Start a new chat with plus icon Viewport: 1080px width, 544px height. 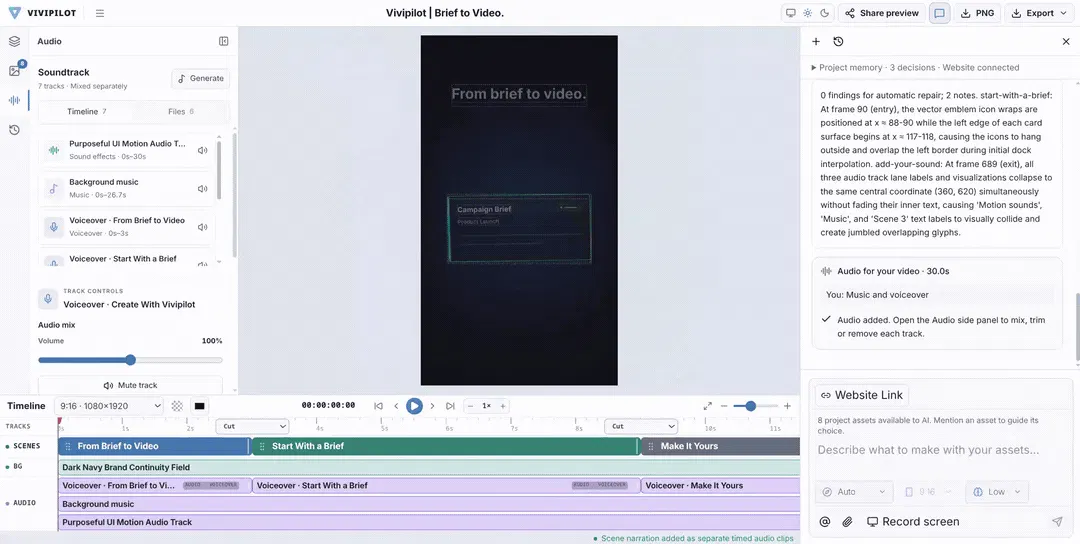(x=816, y=41)
